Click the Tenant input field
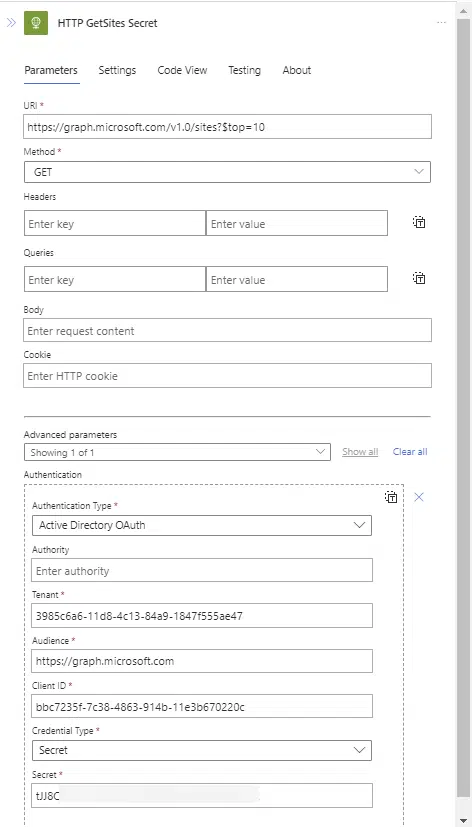This screenshot has height=827, width=472. pyautogui.click(x=203, y=616)
